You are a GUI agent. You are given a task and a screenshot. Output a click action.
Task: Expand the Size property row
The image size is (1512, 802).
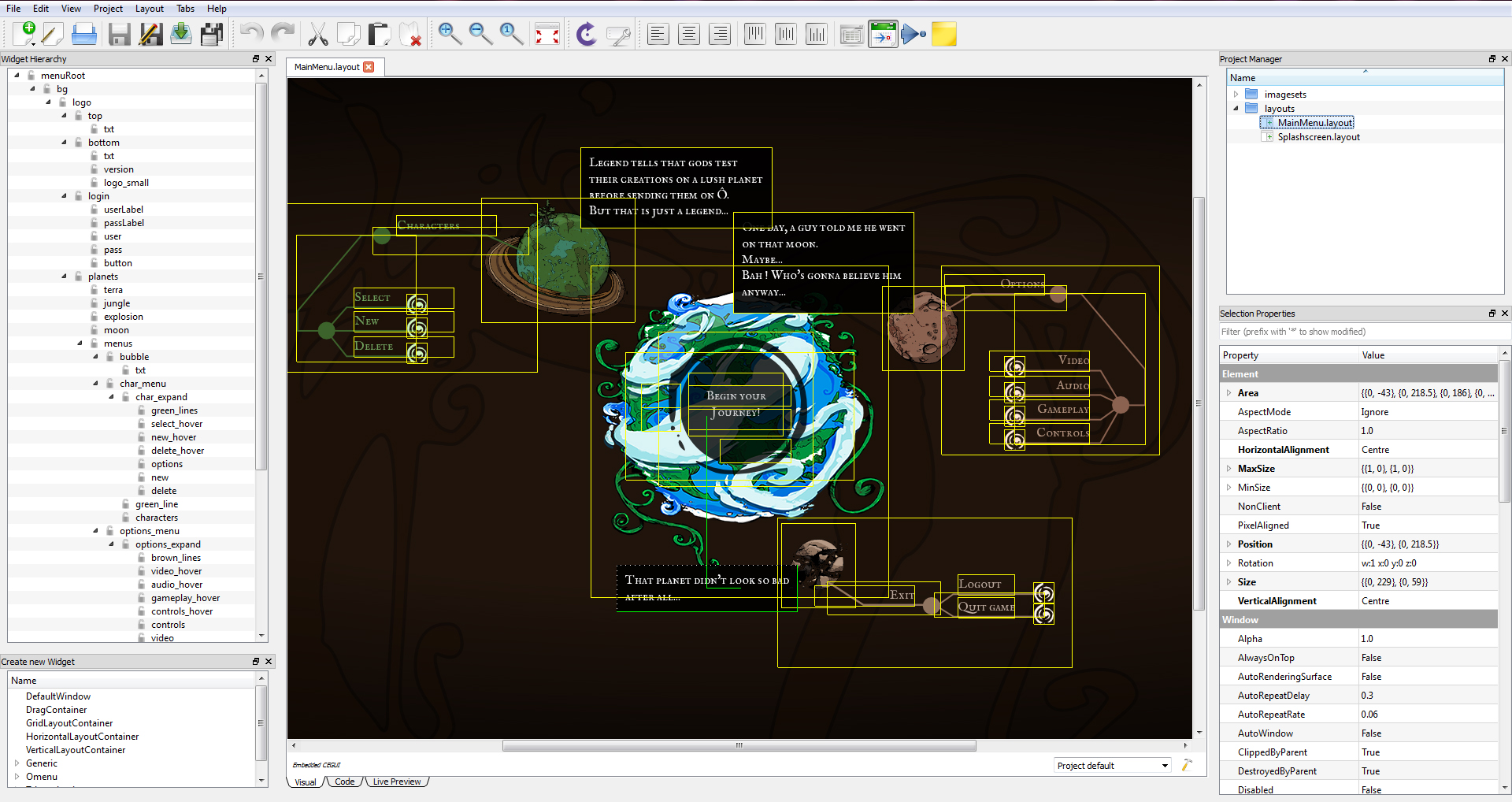coord(1228,582)
